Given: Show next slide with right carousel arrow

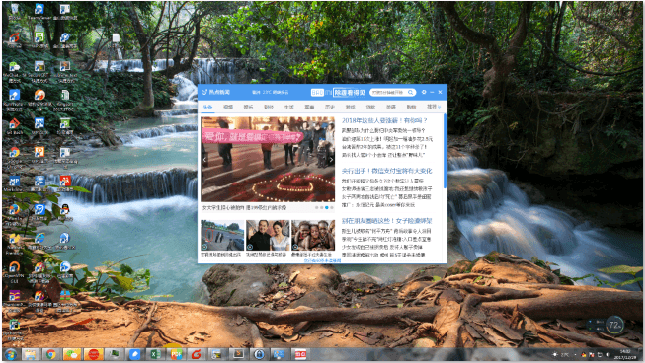Looking at the screenshot, I should click(x=331, y=160).
